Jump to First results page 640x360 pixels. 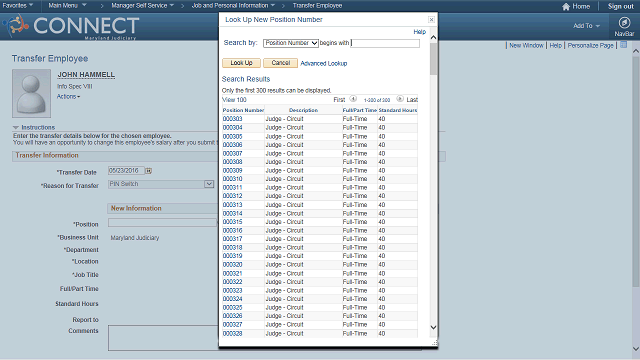click(x=339, y=100)
